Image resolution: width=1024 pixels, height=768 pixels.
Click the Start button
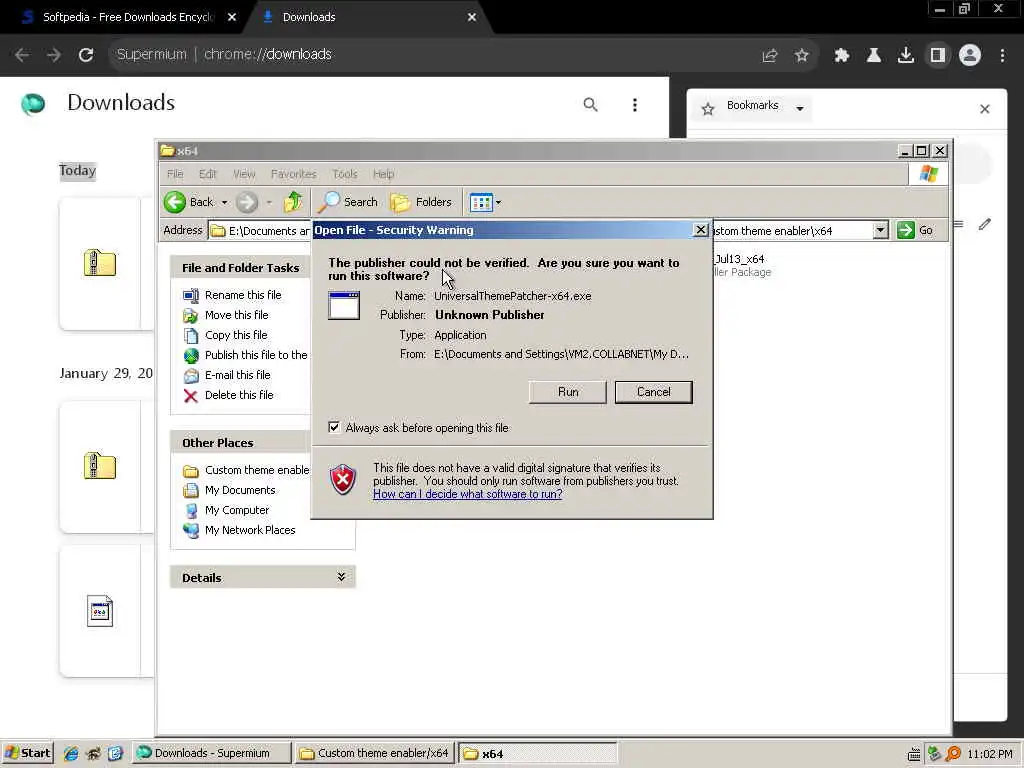[x=27, y=753]
